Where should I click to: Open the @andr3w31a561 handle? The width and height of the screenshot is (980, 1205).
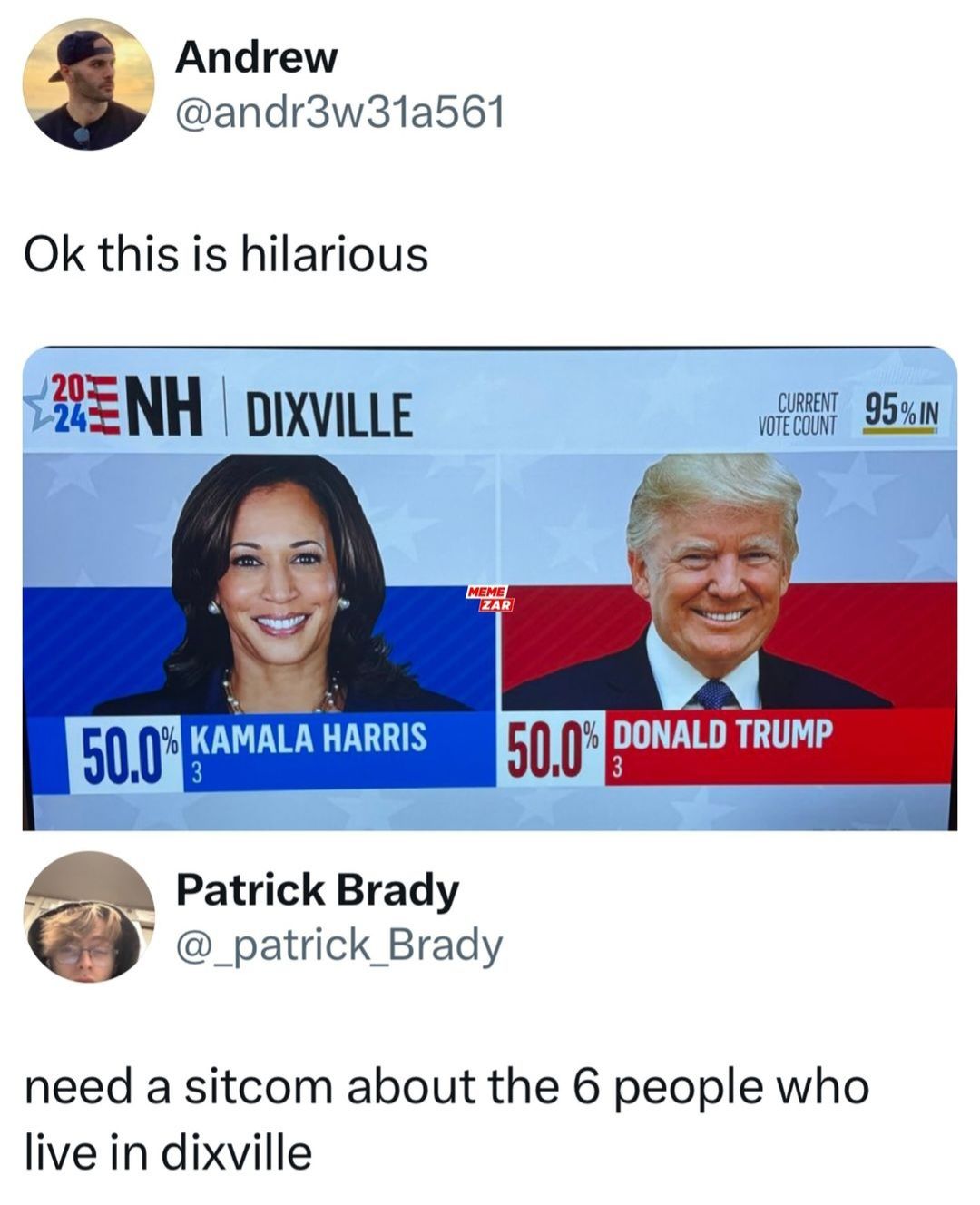click(338, 113)
